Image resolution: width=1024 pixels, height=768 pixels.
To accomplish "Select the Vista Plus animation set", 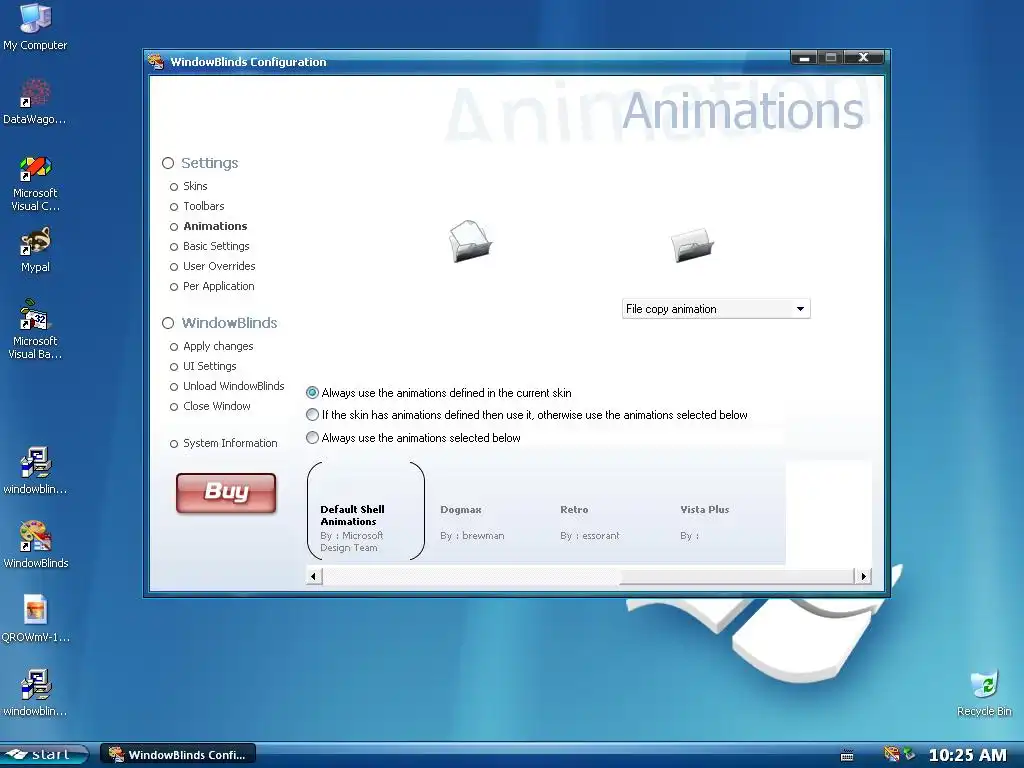I will pyautogui.click(x=705, y=522).
